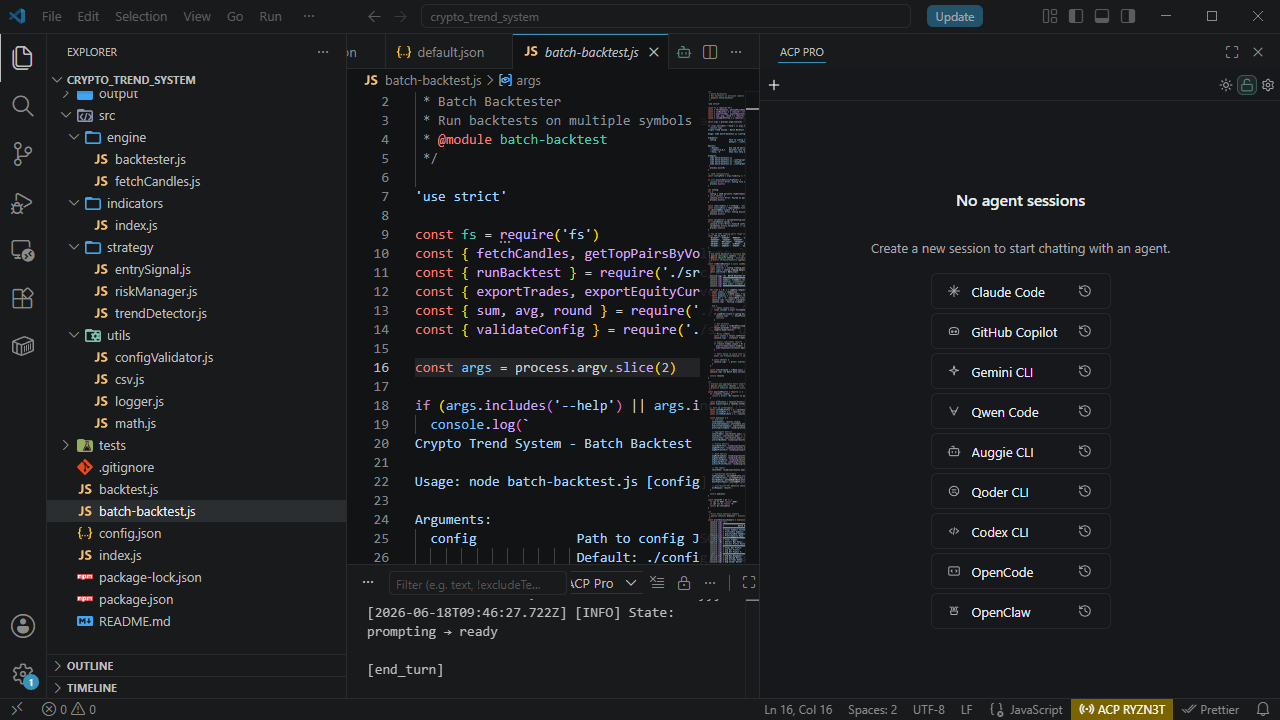Screen dimensions: 1280x720
Task: Toggle output auto-scroll lock
Action: pyautogui.click(x=684, y=583)
